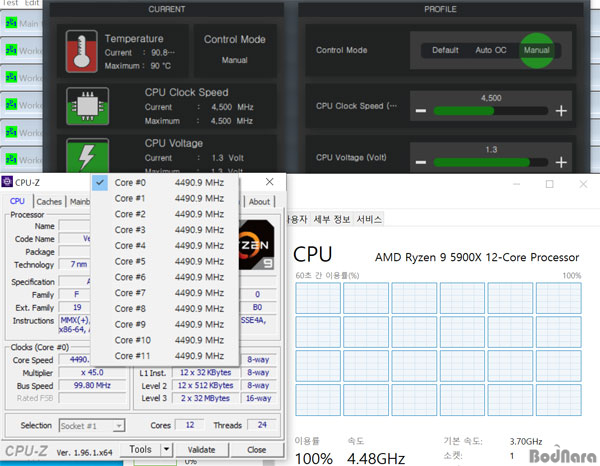The image size is (600, 466).
Task: Click the Ext. Family 19 field
Action: (75, 307)
